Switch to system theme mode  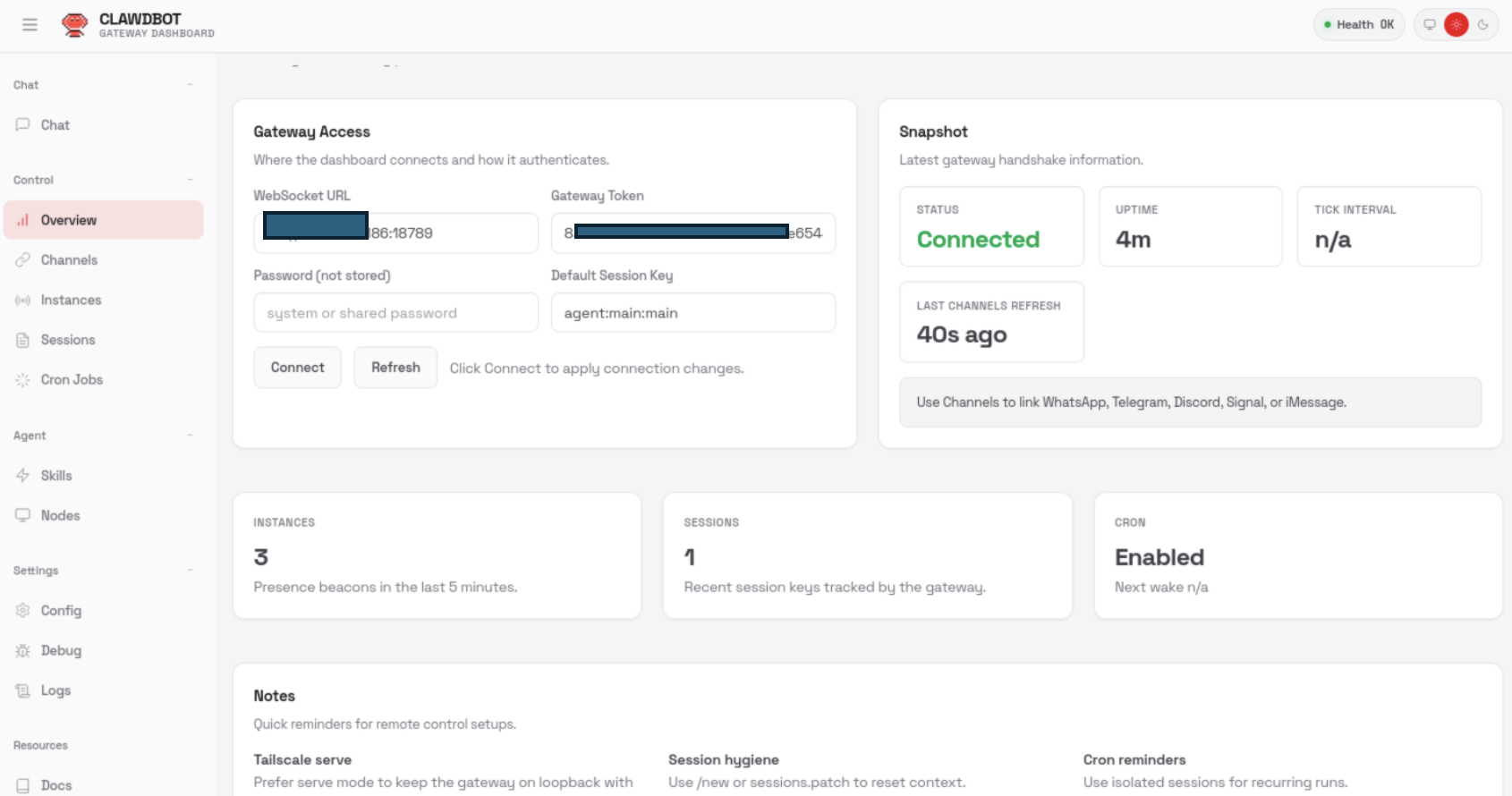click(1430, 25)
